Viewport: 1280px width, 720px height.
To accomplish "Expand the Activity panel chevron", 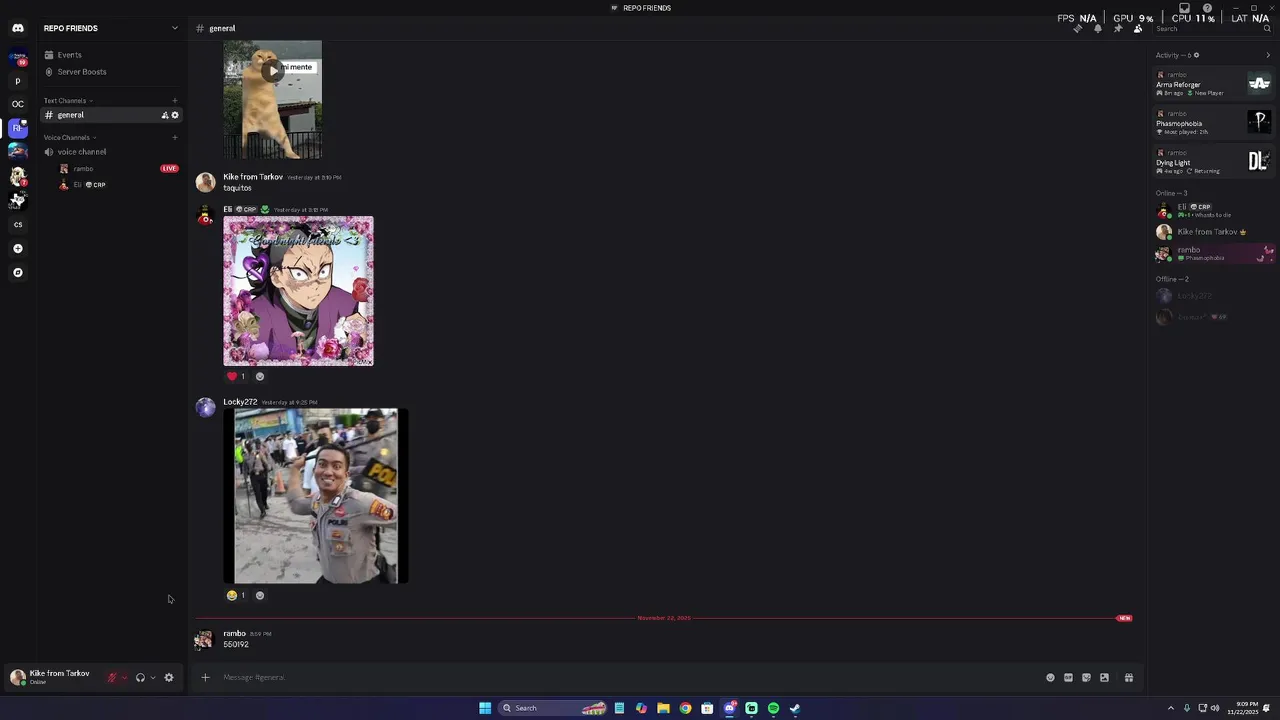I will (1268, 55).
